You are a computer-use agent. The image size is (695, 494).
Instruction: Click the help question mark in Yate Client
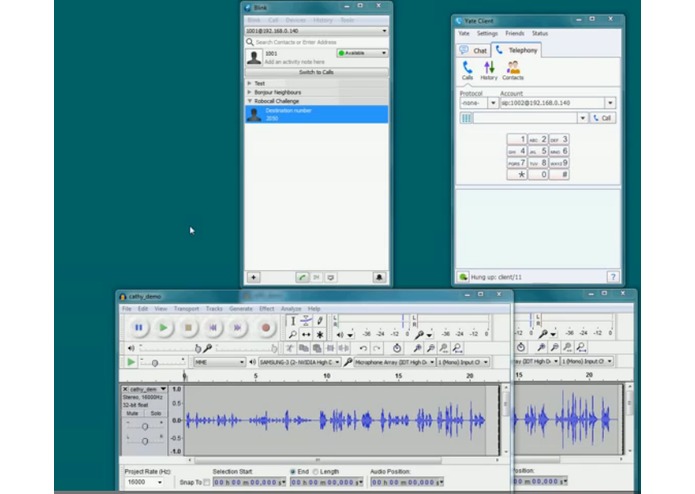pyautogui.click(x=613, y=277)
